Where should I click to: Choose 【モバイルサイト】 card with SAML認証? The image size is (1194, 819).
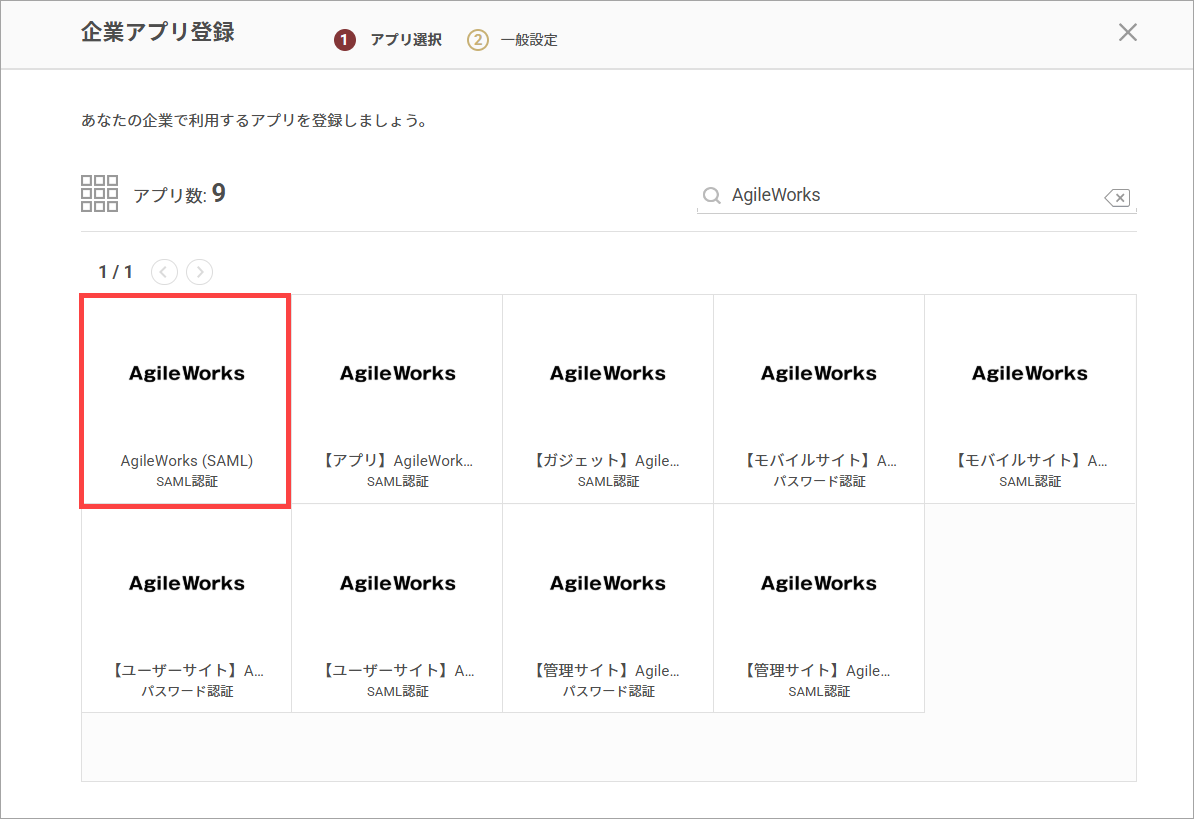click(1030, 400)
